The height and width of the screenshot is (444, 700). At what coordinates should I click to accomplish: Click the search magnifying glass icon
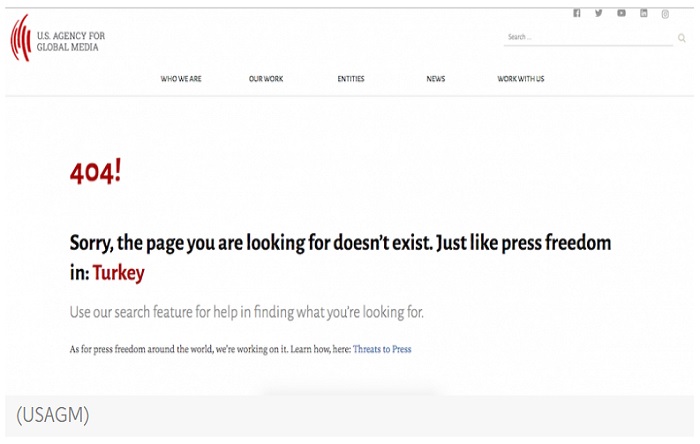point(682,38)
